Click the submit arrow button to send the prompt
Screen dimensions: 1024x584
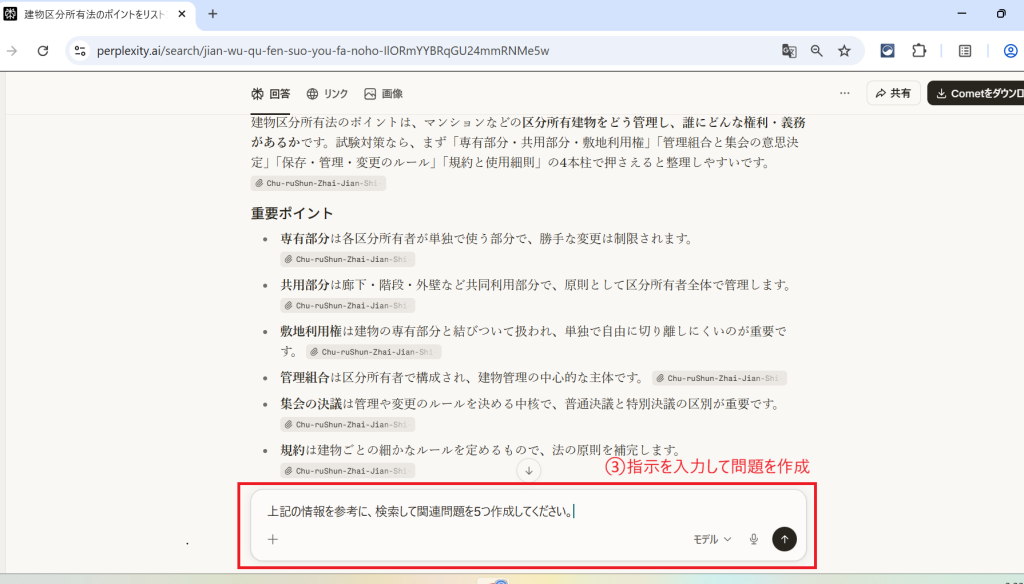tap(784, 539)
